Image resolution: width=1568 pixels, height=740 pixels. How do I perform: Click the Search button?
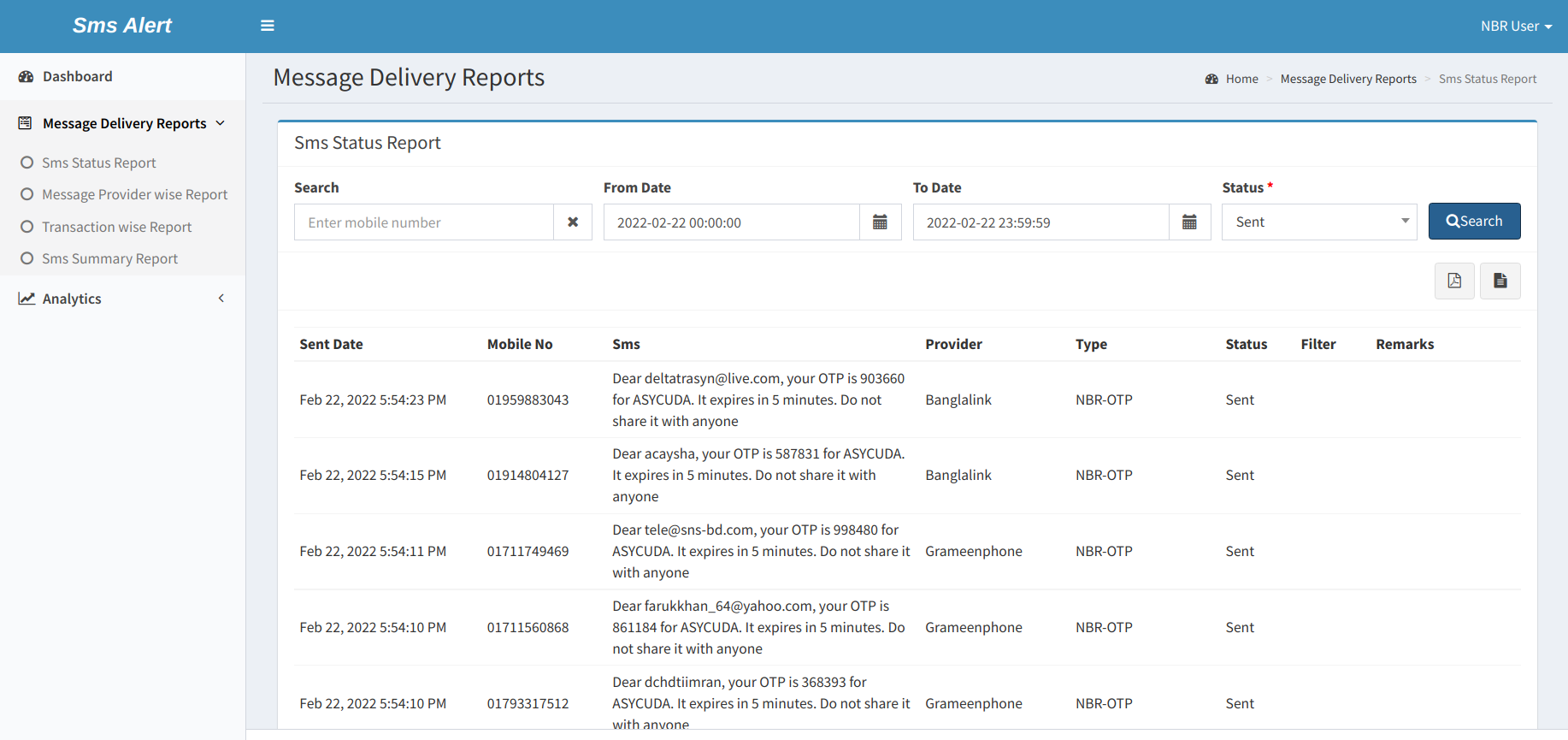tap(1474, 221)
